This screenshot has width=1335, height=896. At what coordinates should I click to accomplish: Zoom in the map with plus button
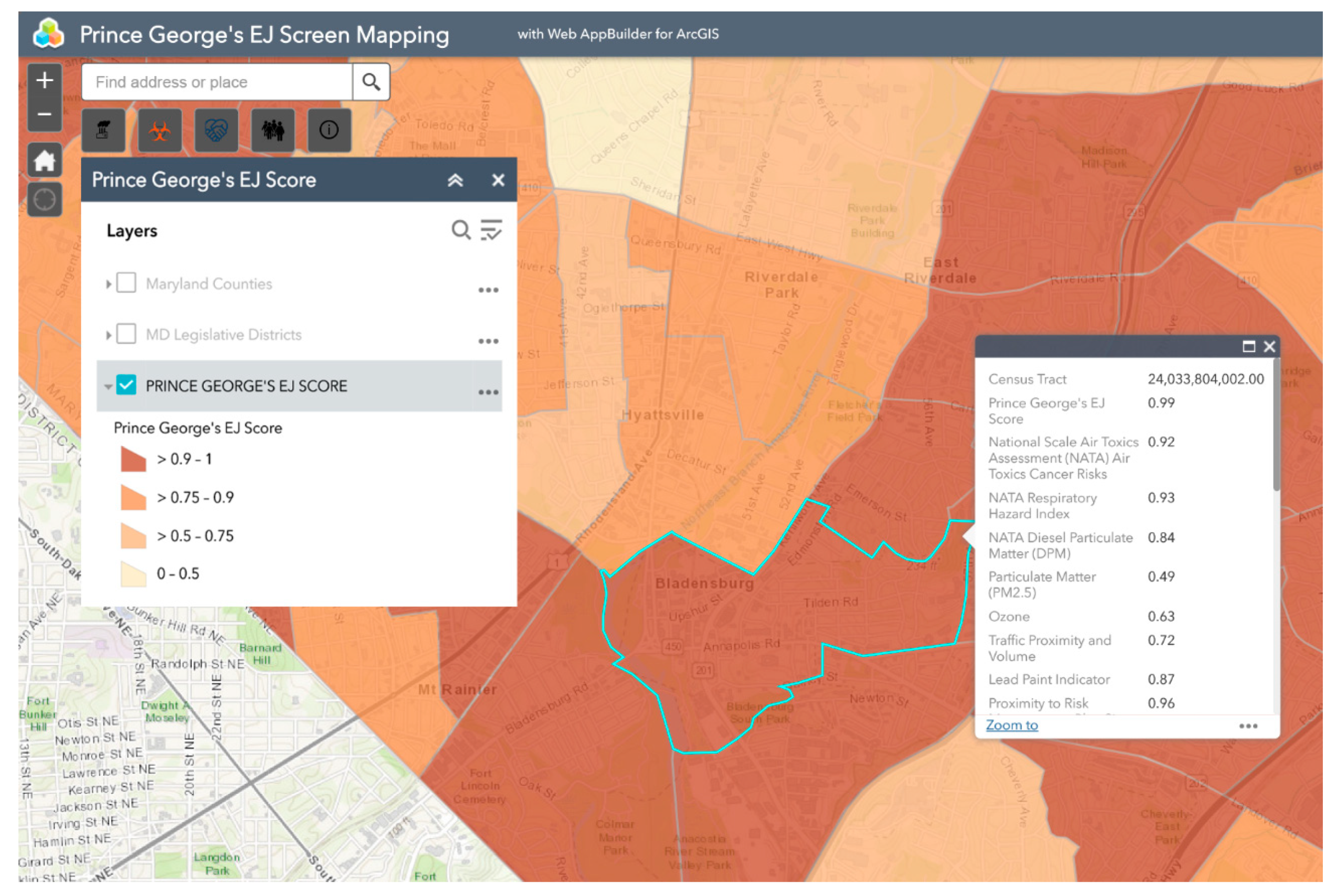[x=45, y=81]
